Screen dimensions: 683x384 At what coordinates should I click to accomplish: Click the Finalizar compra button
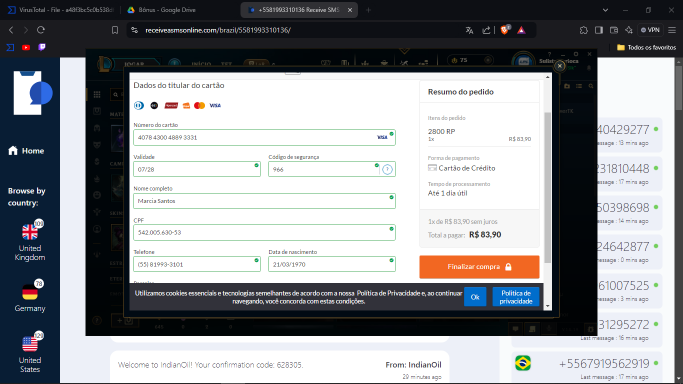click(x=479, y=267)
